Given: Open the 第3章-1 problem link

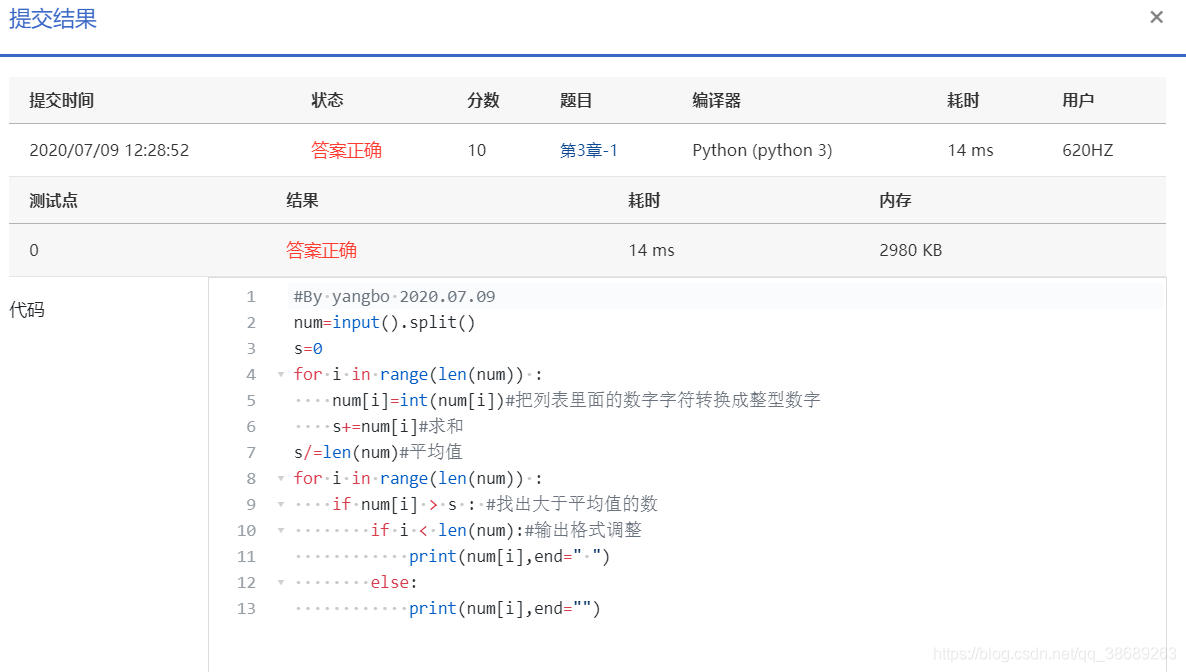Looking at the screenshot, I should tap(588, 150).
